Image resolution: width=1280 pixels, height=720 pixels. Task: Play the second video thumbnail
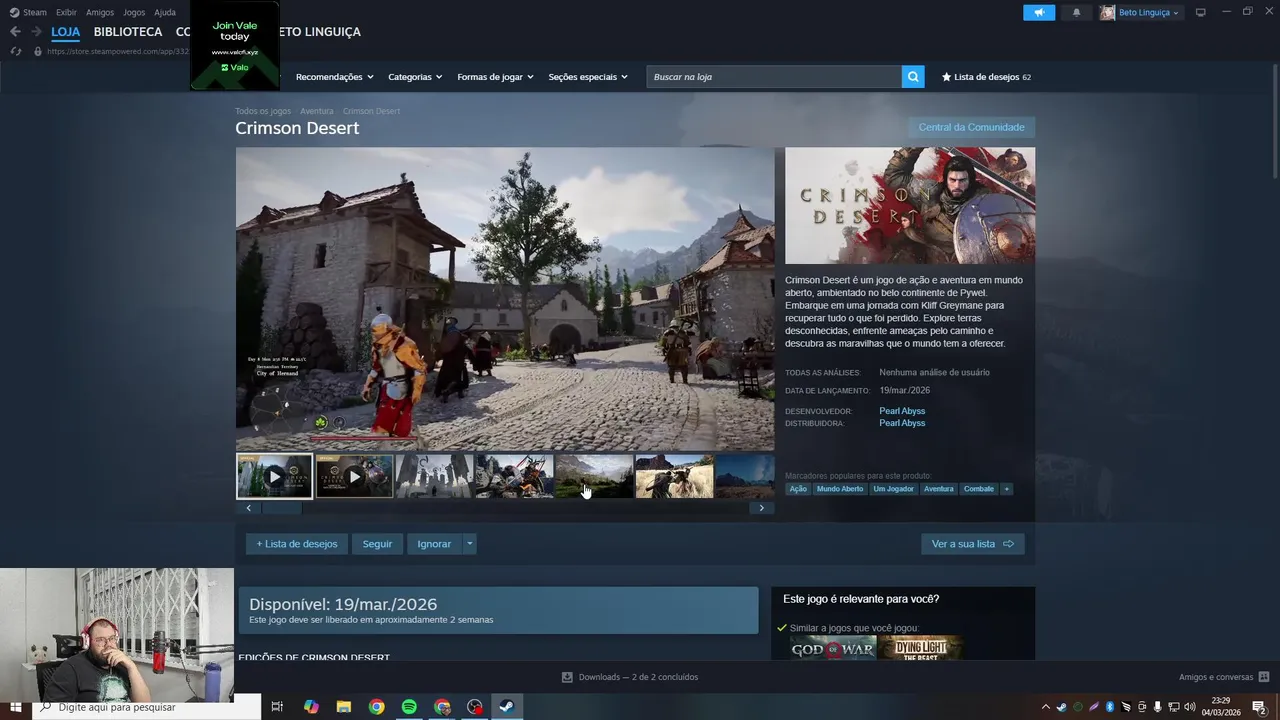[x=354, y=477]
